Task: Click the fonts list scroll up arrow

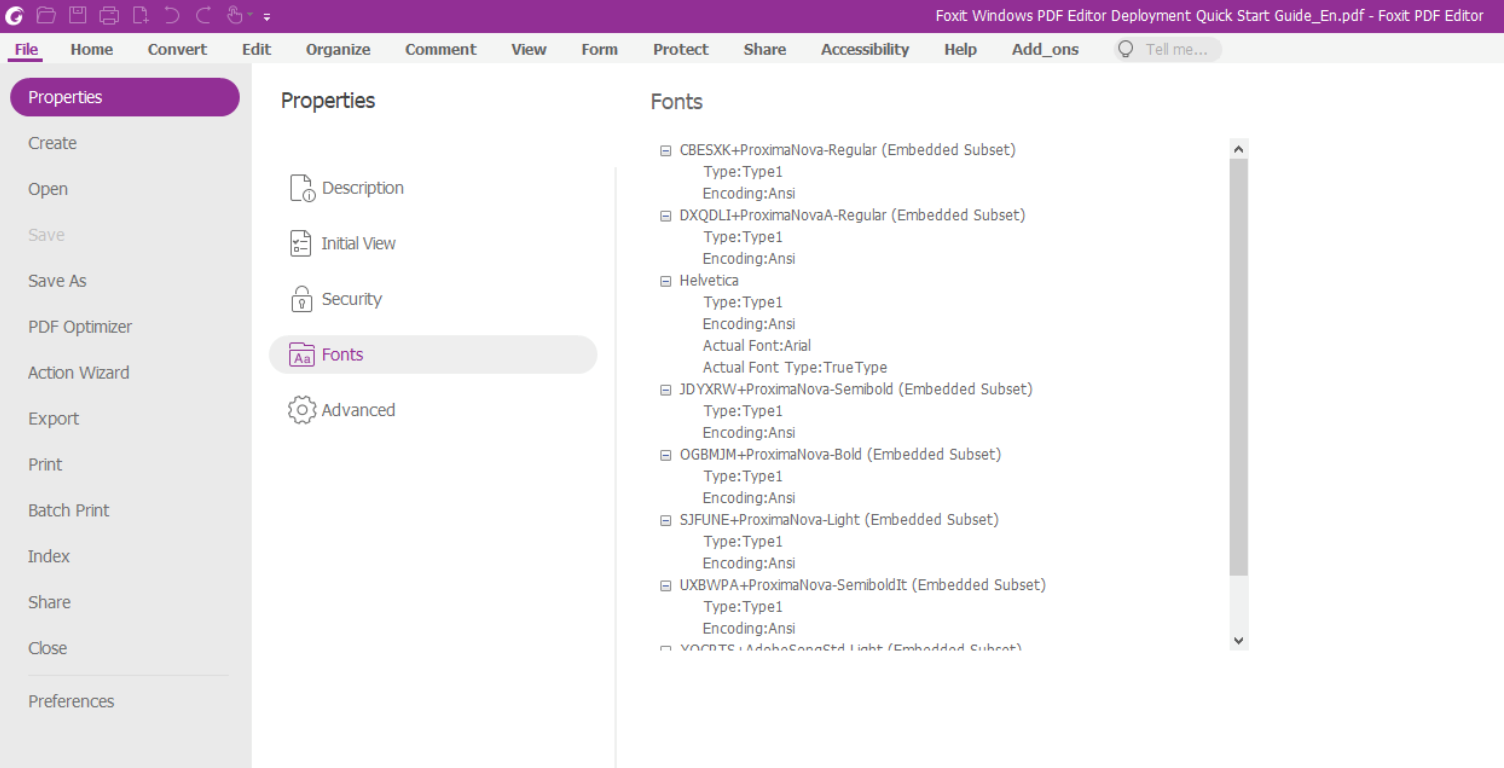Action: pos(1239,149)
